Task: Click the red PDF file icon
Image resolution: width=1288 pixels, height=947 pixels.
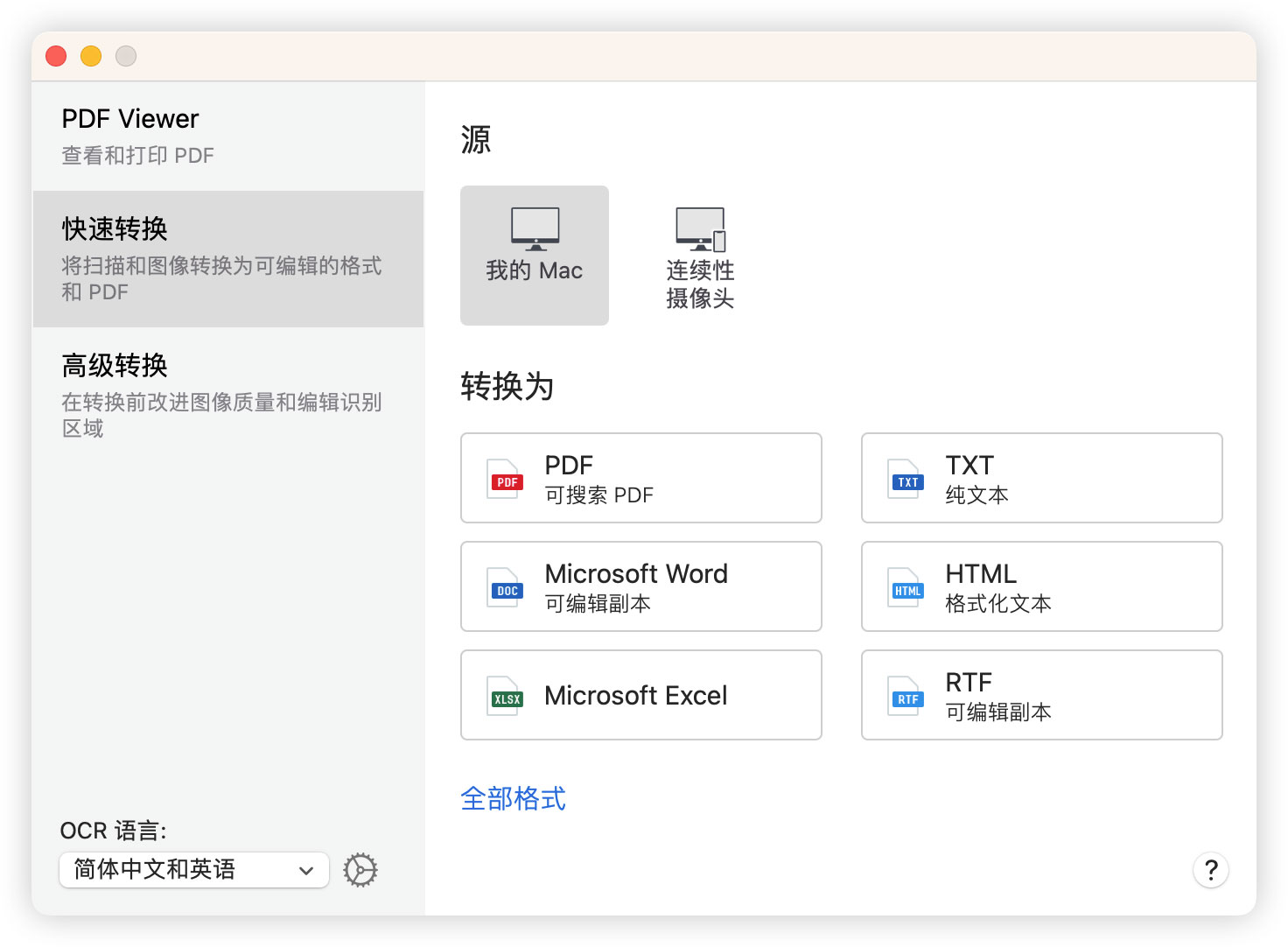Action: tap(506, 479)
